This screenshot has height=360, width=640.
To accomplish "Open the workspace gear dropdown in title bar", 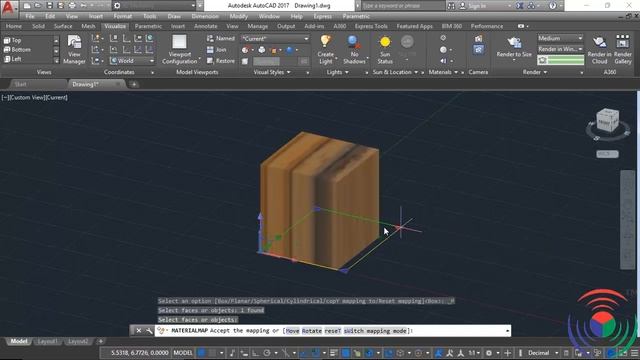I will pyautogui.click(x=155, y=6).
